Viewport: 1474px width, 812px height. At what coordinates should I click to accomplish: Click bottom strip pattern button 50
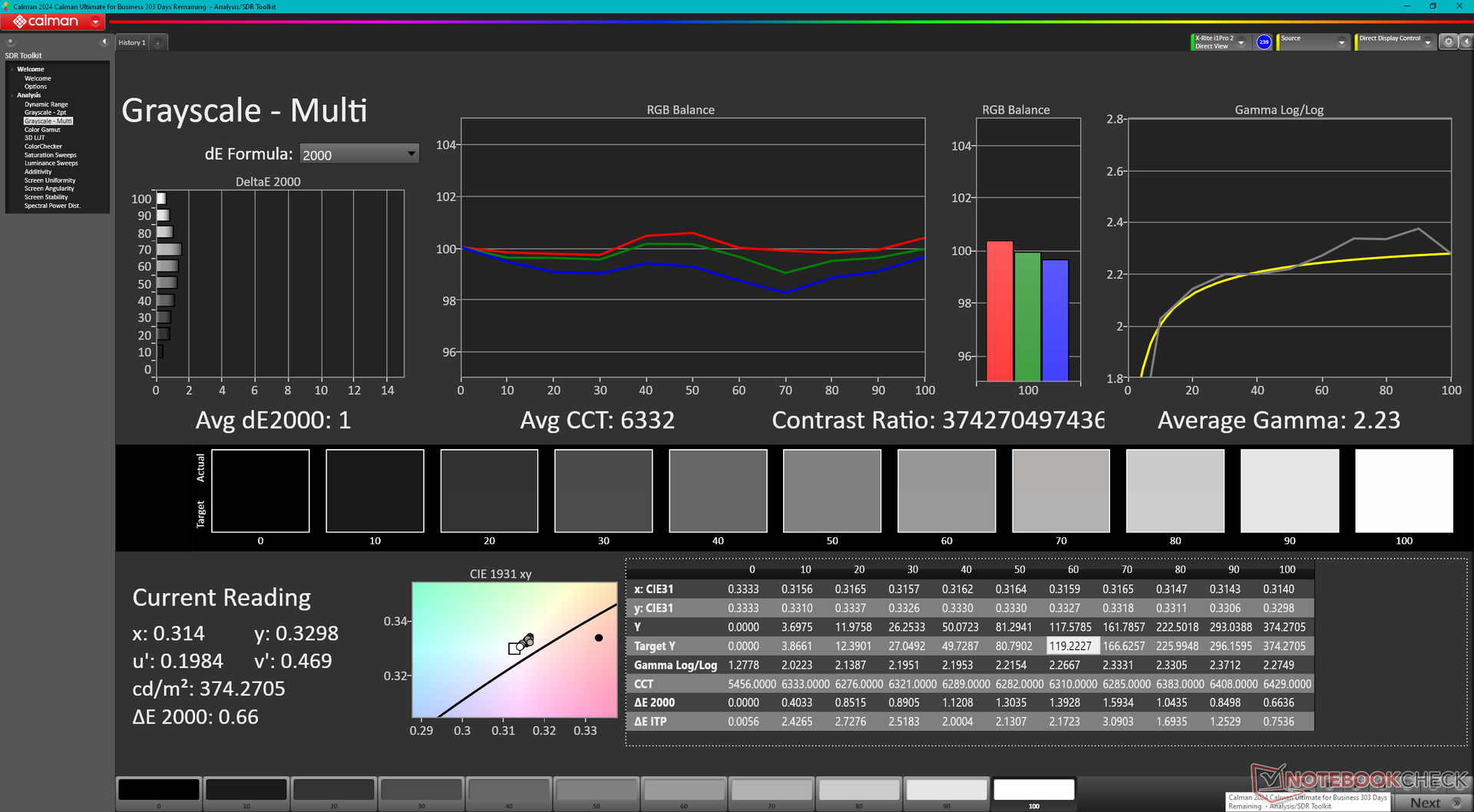[x=597, y=794]
